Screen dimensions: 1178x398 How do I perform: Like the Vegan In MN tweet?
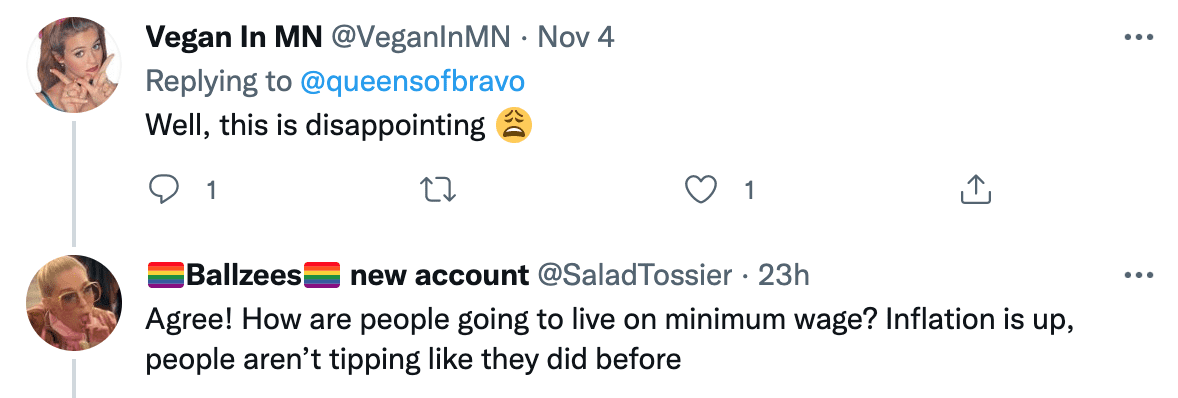tap(701, 191)
